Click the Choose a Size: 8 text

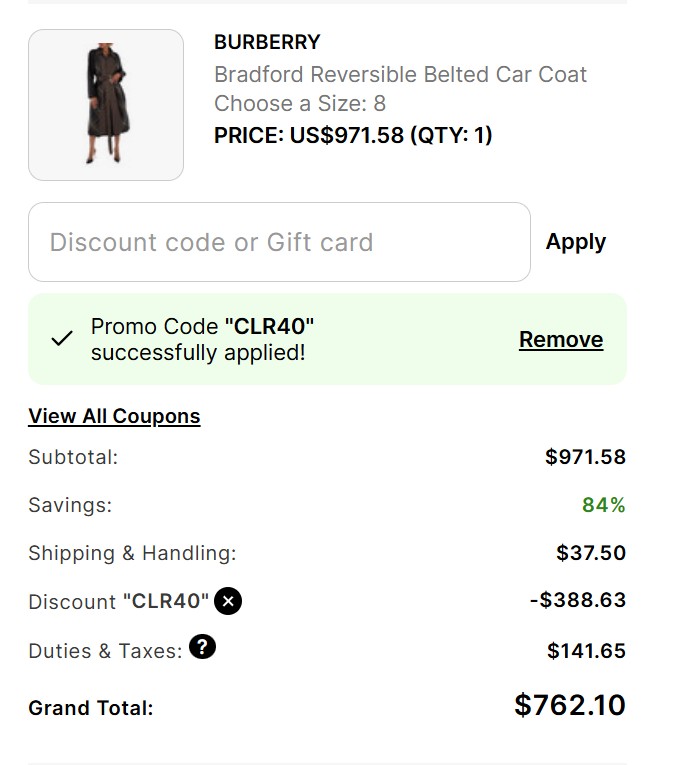click(300, 103)
